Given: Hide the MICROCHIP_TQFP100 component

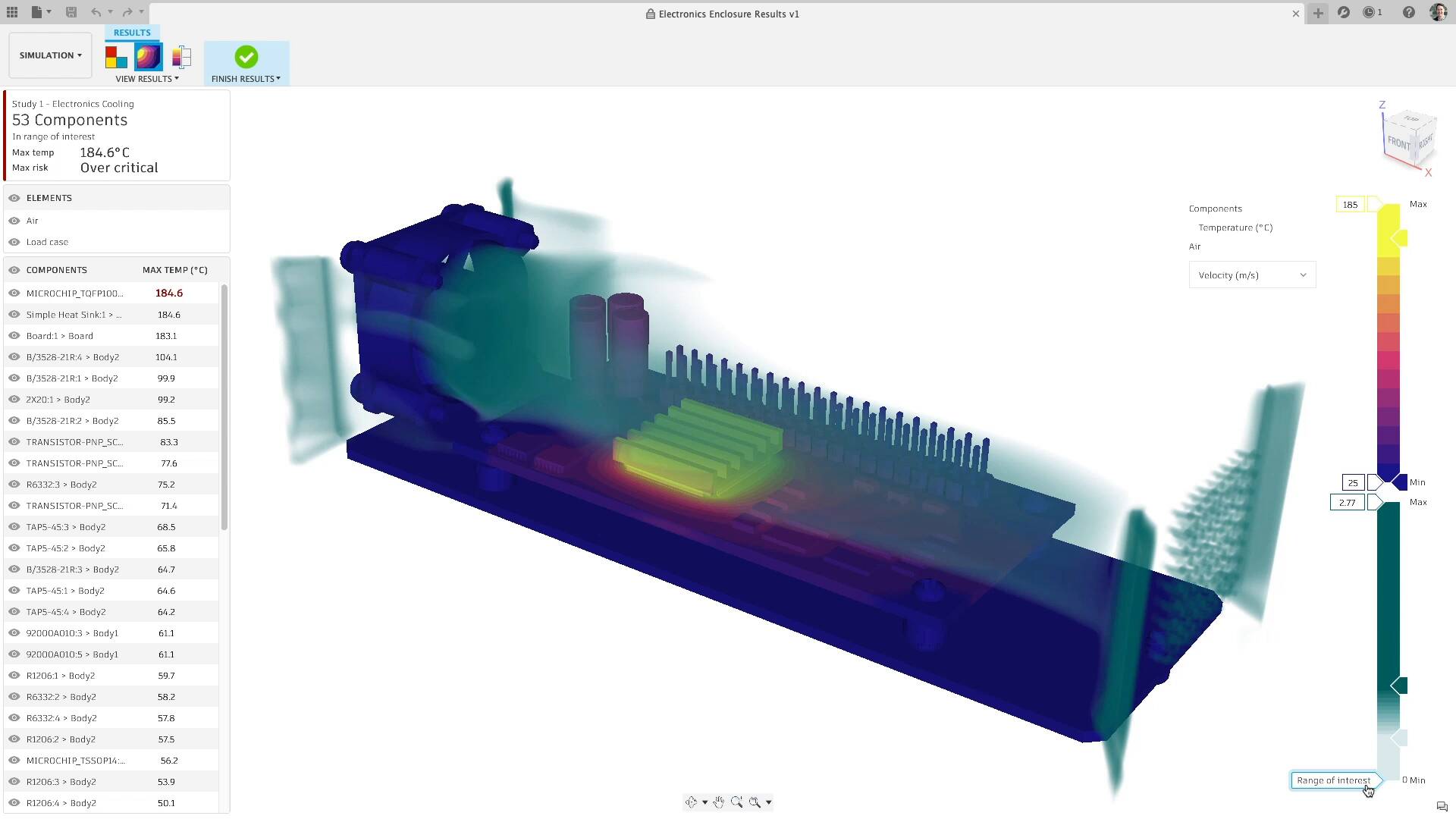Looking at the screenshot, I should [x=14, y=293].
